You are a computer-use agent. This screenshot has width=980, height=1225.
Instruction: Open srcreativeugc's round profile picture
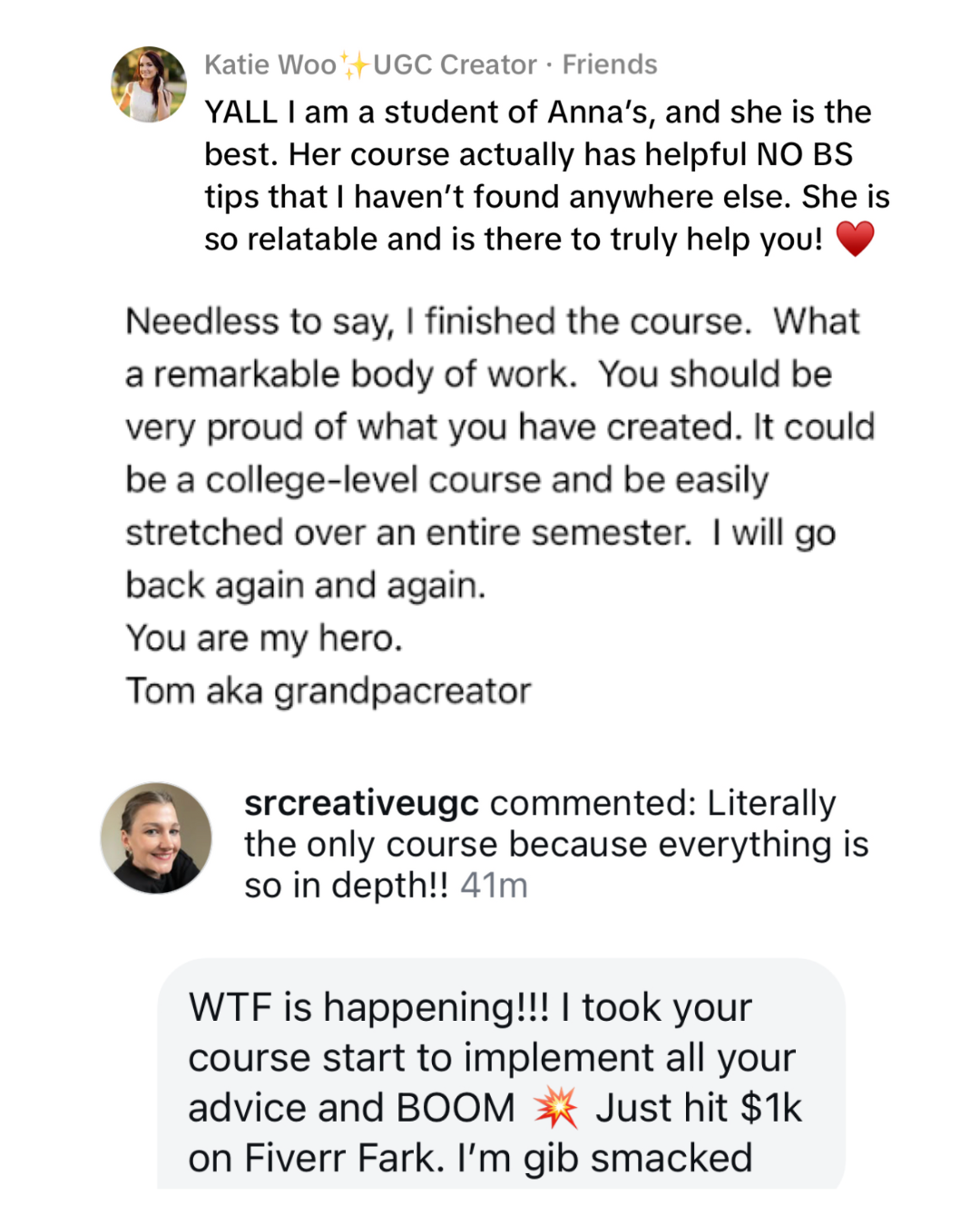pyautogui.click(x=156, y=838)
